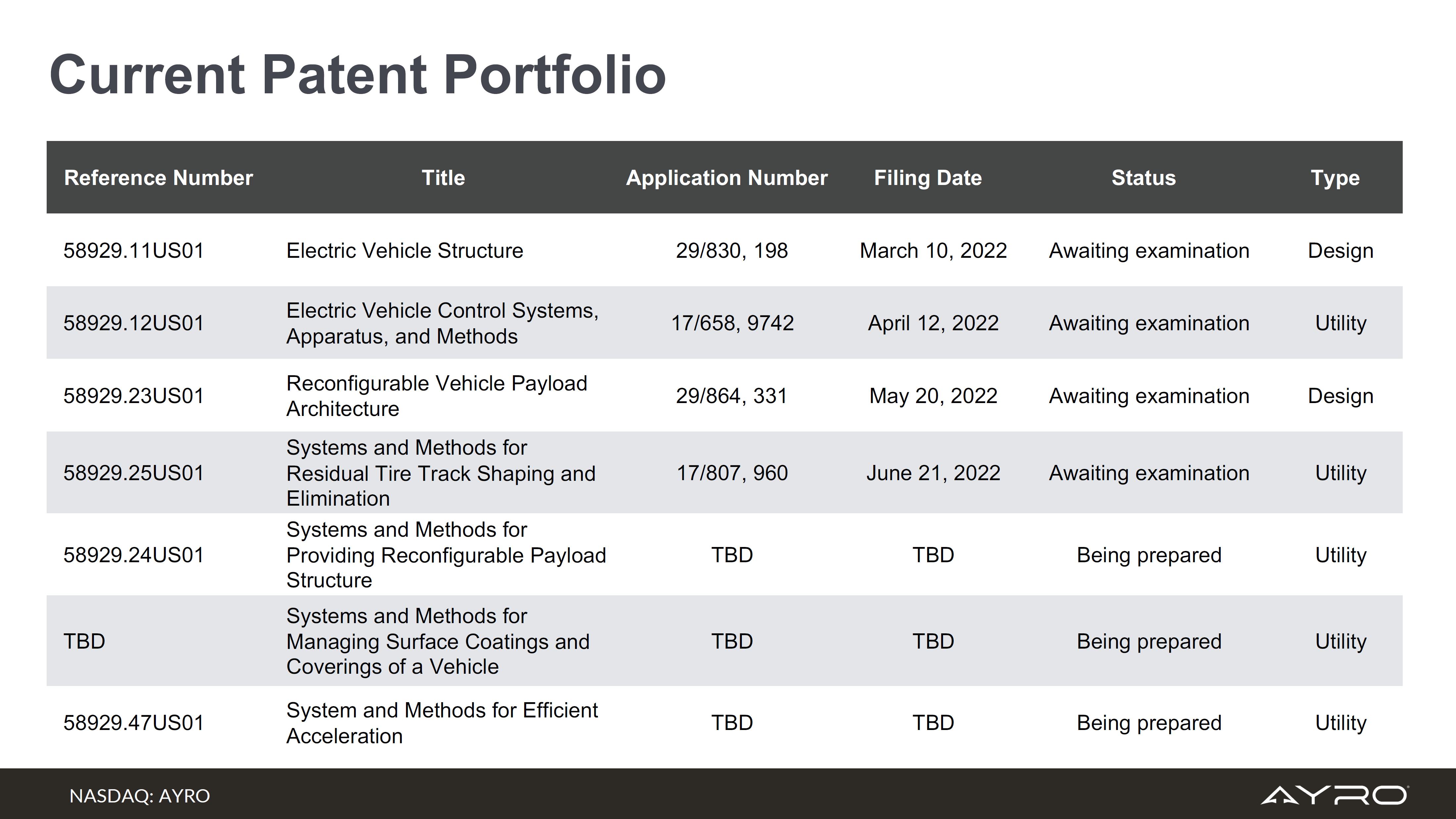Click the Title column header
1456x819 pixels.
[443, 178]
